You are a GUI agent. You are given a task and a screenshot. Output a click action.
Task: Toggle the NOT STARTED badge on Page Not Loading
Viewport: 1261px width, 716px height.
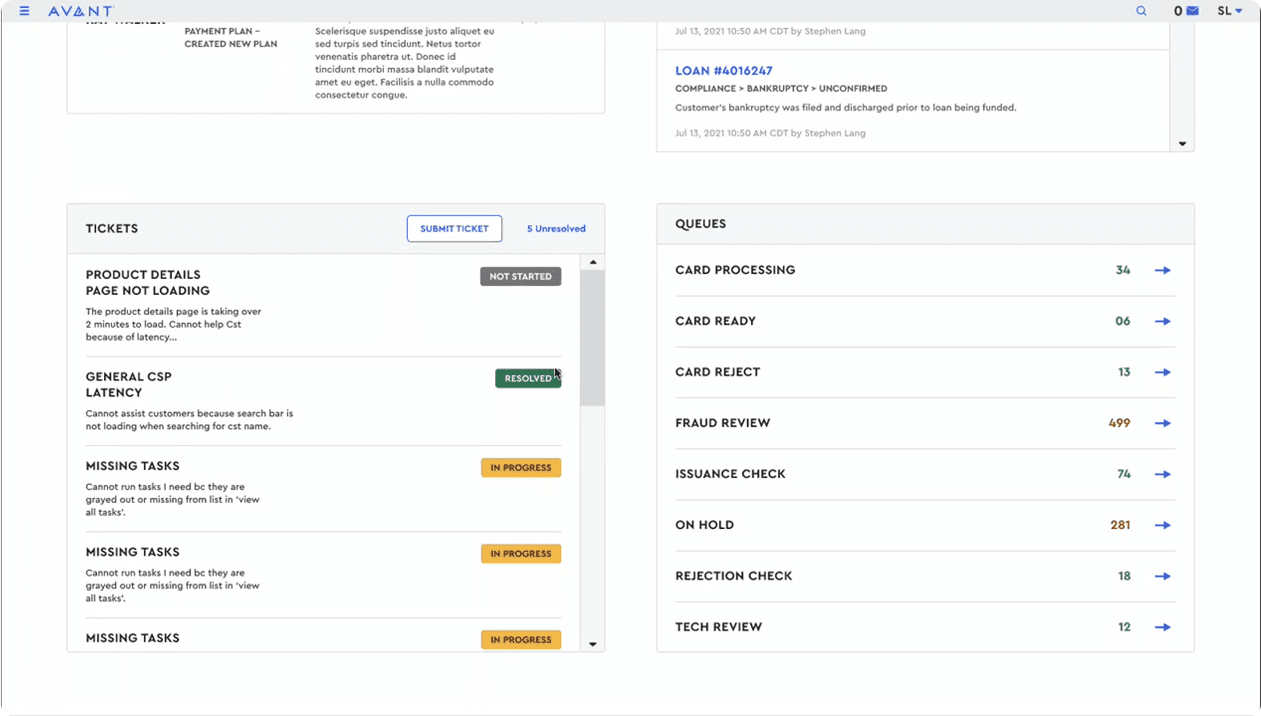520,276
